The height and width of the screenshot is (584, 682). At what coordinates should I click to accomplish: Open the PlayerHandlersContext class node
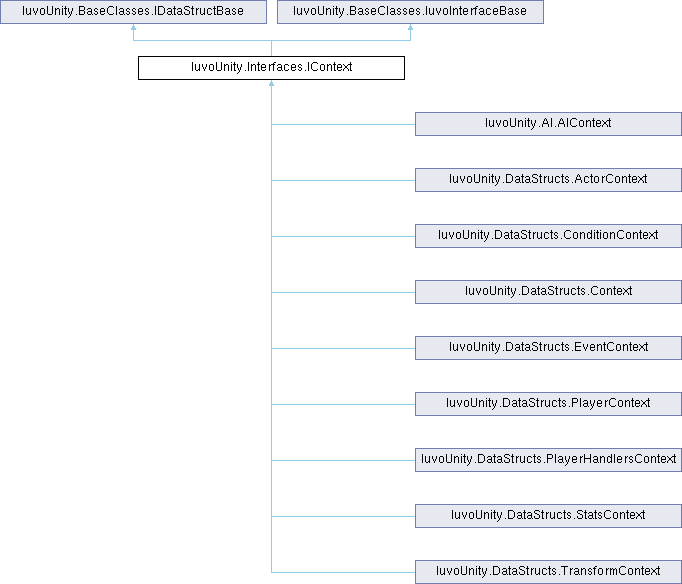tap(548, 460)
